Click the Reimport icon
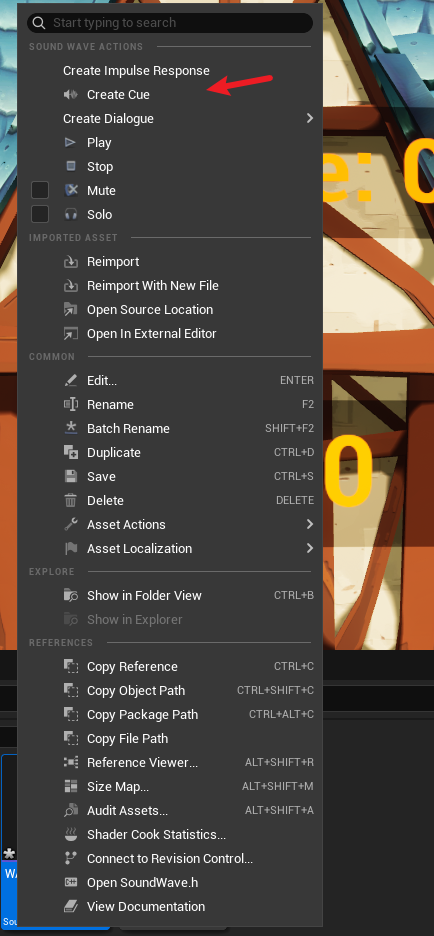 point(71,261)
